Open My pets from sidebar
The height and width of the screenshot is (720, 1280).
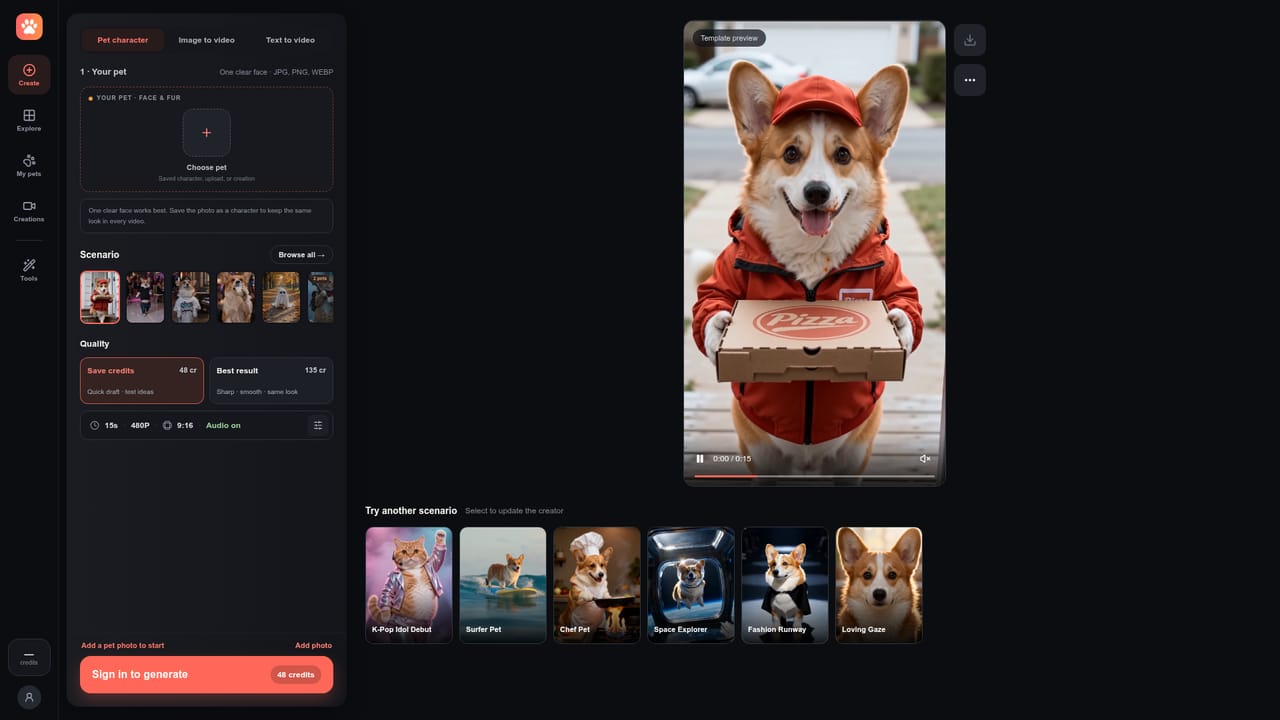click(x=29, y=165)
